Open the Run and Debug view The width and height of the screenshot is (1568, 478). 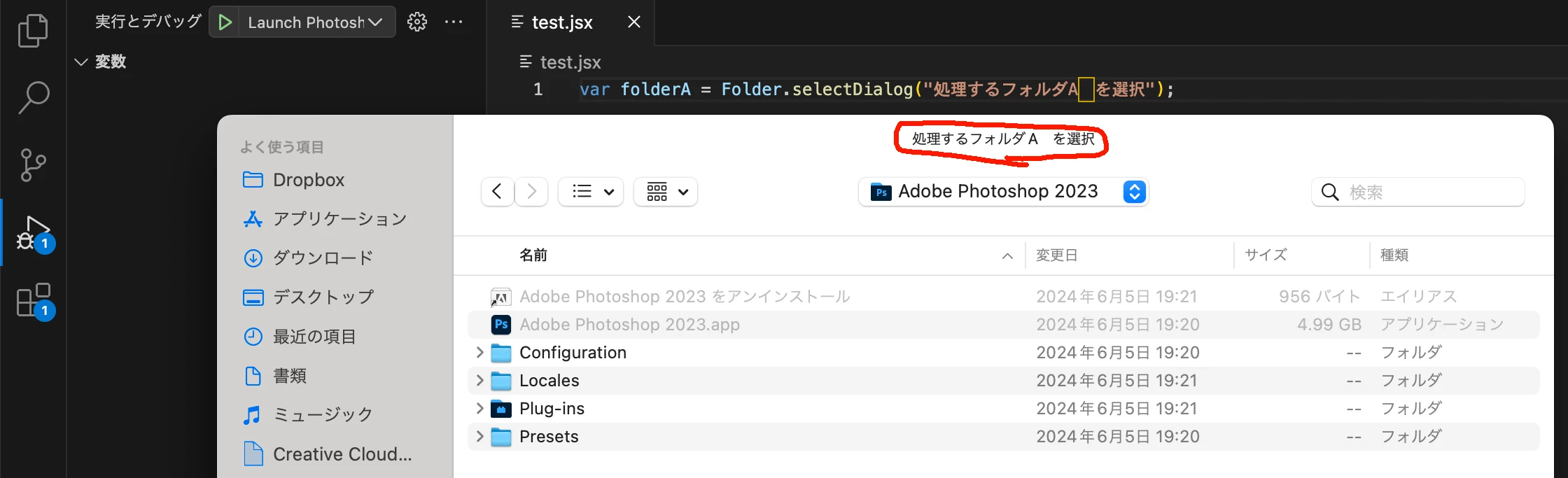(x=33, y=233)
